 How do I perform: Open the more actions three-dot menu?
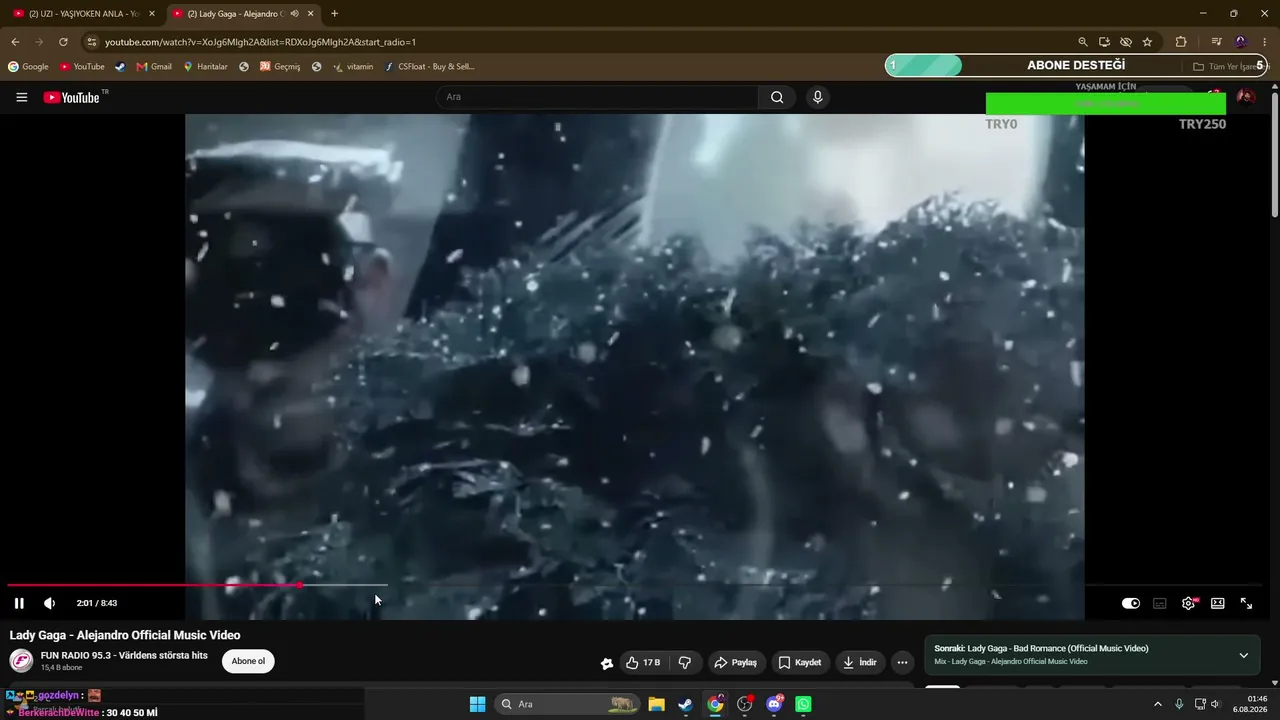(902, 662)
